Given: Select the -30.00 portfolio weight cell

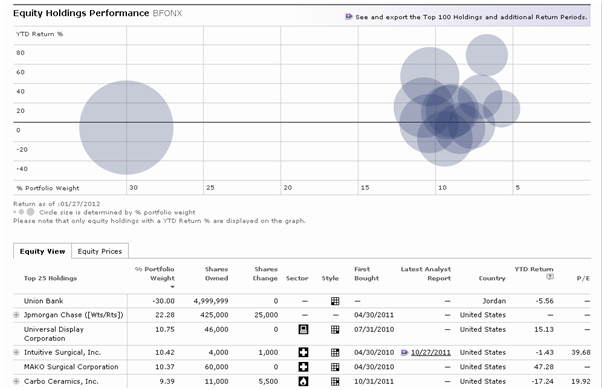Looking at the screenshot, I should [163, 301].
